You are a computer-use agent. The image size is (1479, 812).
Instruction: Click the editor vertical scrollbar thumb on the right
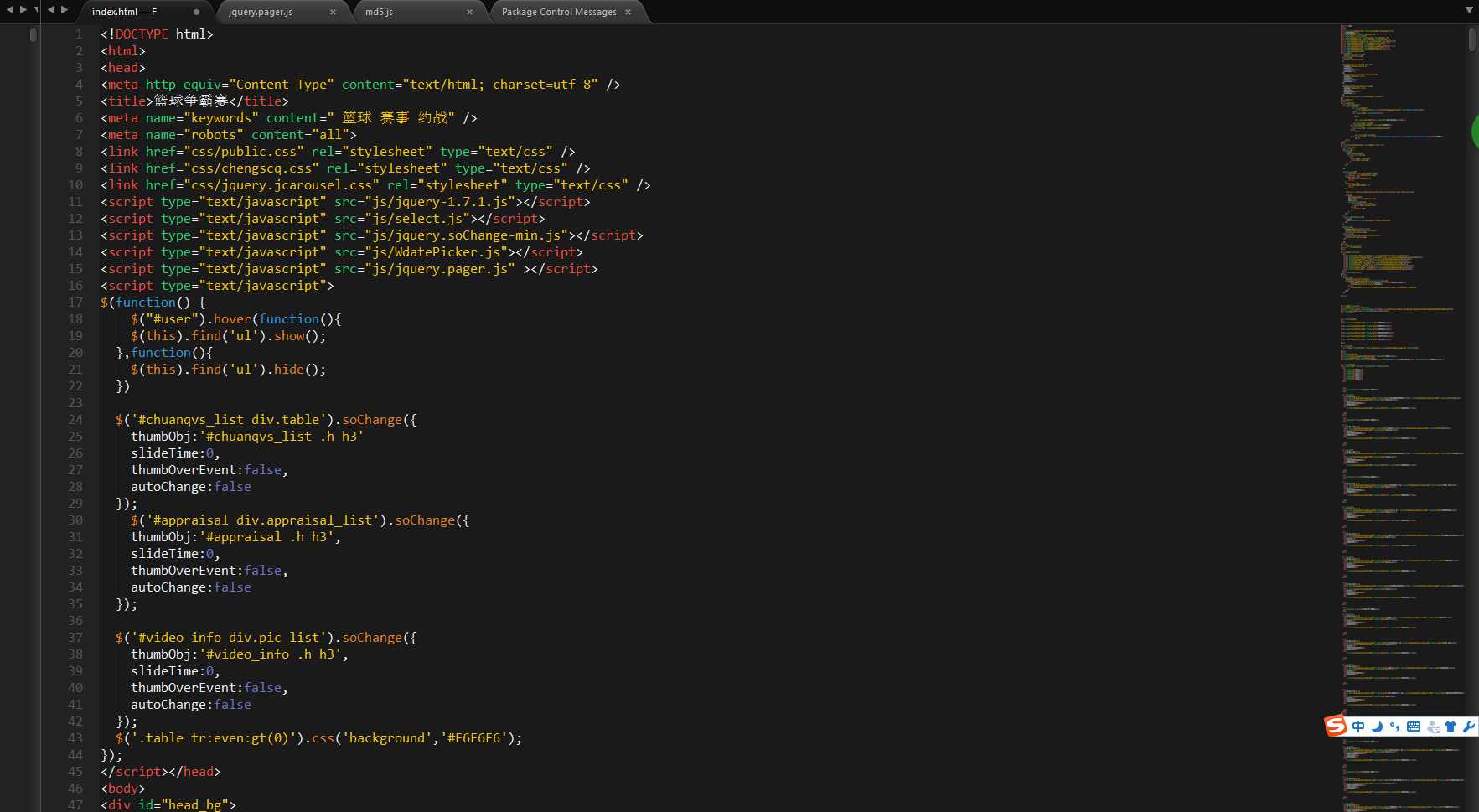[1472, 40]
